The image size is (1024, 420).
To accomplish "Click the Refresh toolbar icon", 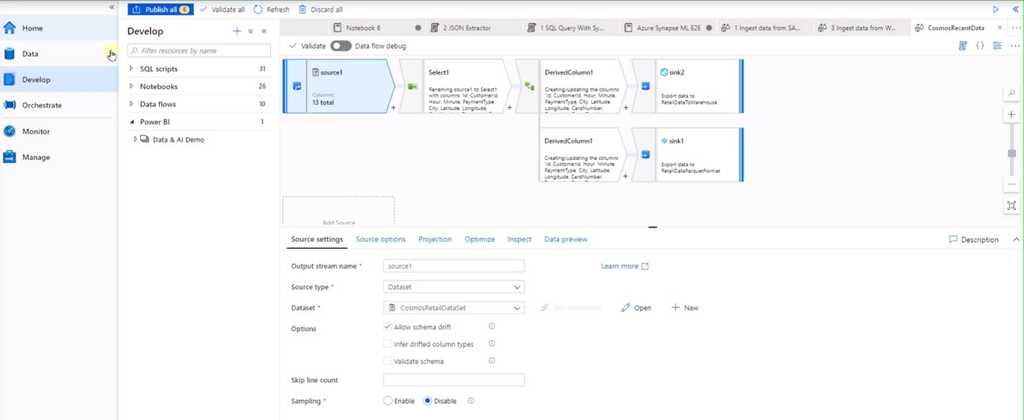I will (259, 9).
